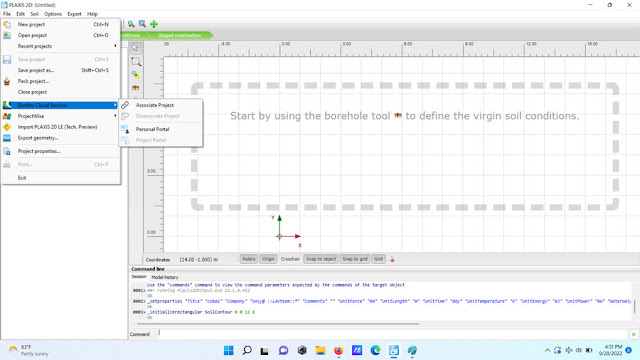The image size is (640, 360).
Task: Launch Firefox from taskbar
Action: click(338, 350)
